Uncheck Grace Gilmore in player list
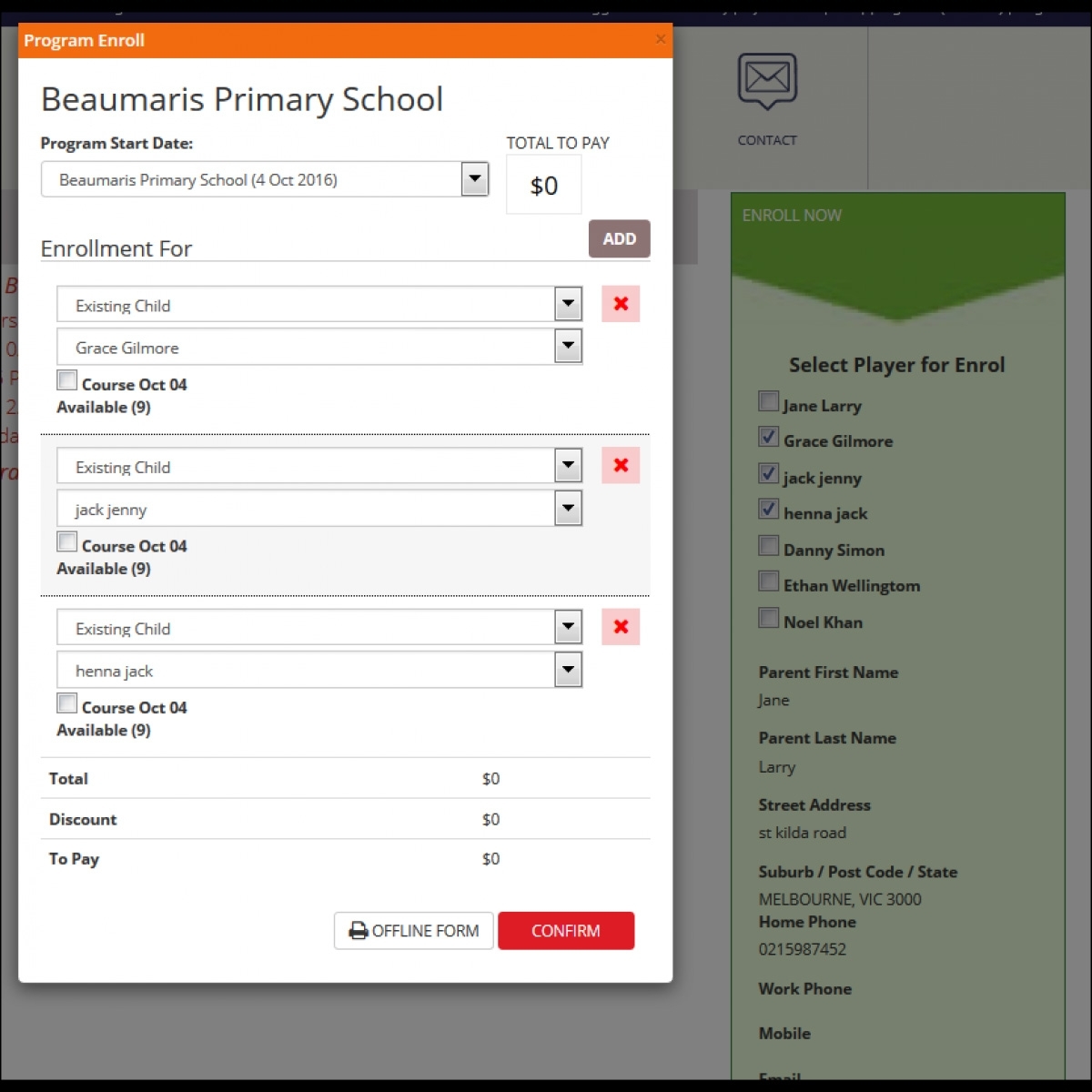 pyautogui.click(x=769, y=437)
